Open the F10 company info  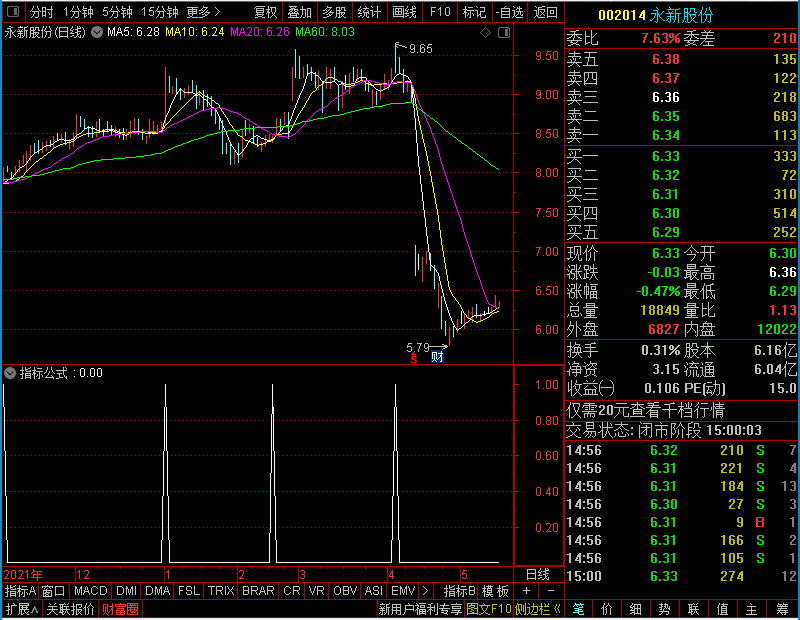click(x=440, y=12)
